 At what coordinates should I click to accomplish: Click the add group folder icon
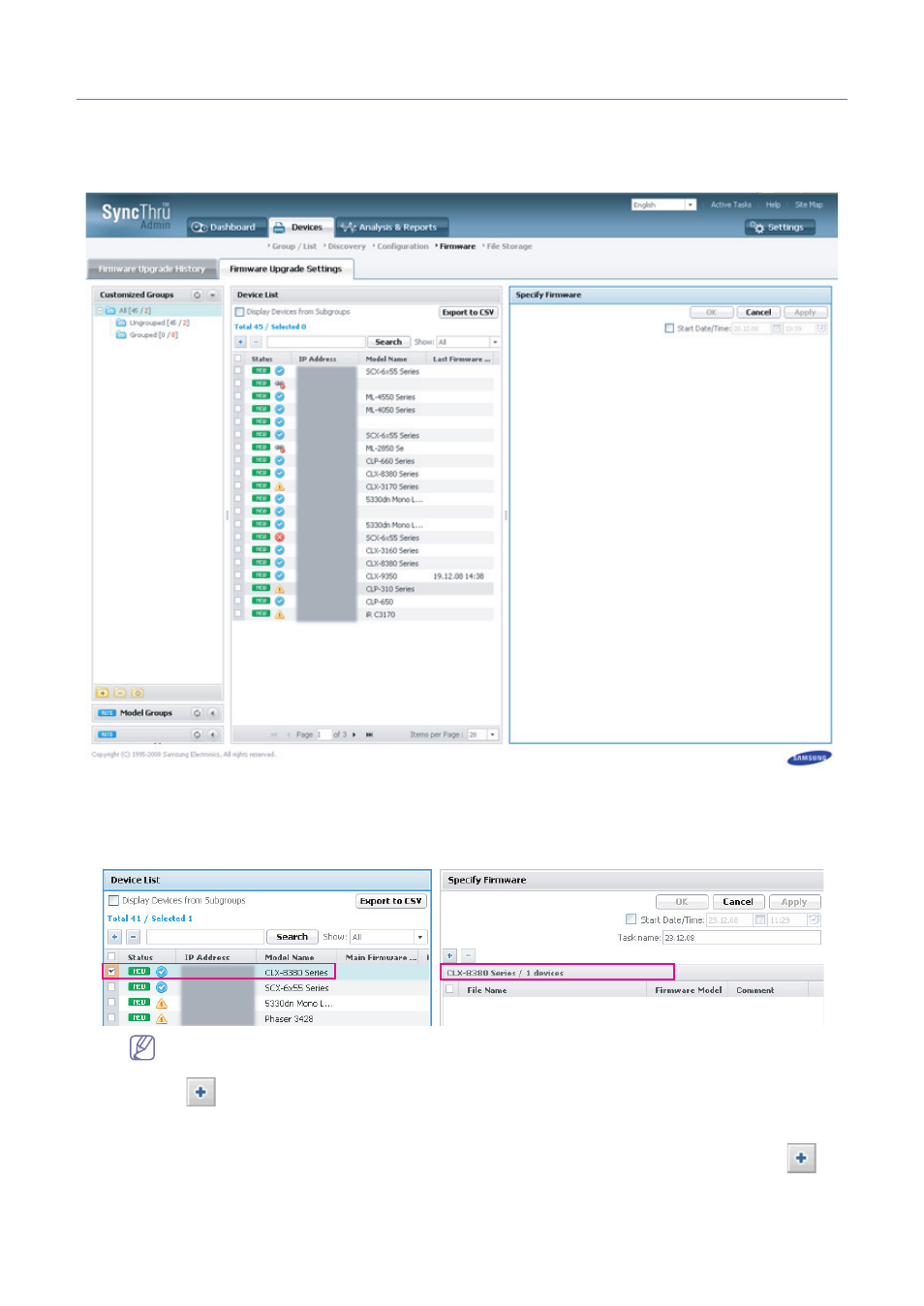pyautogui.click(x=103, y=693)
